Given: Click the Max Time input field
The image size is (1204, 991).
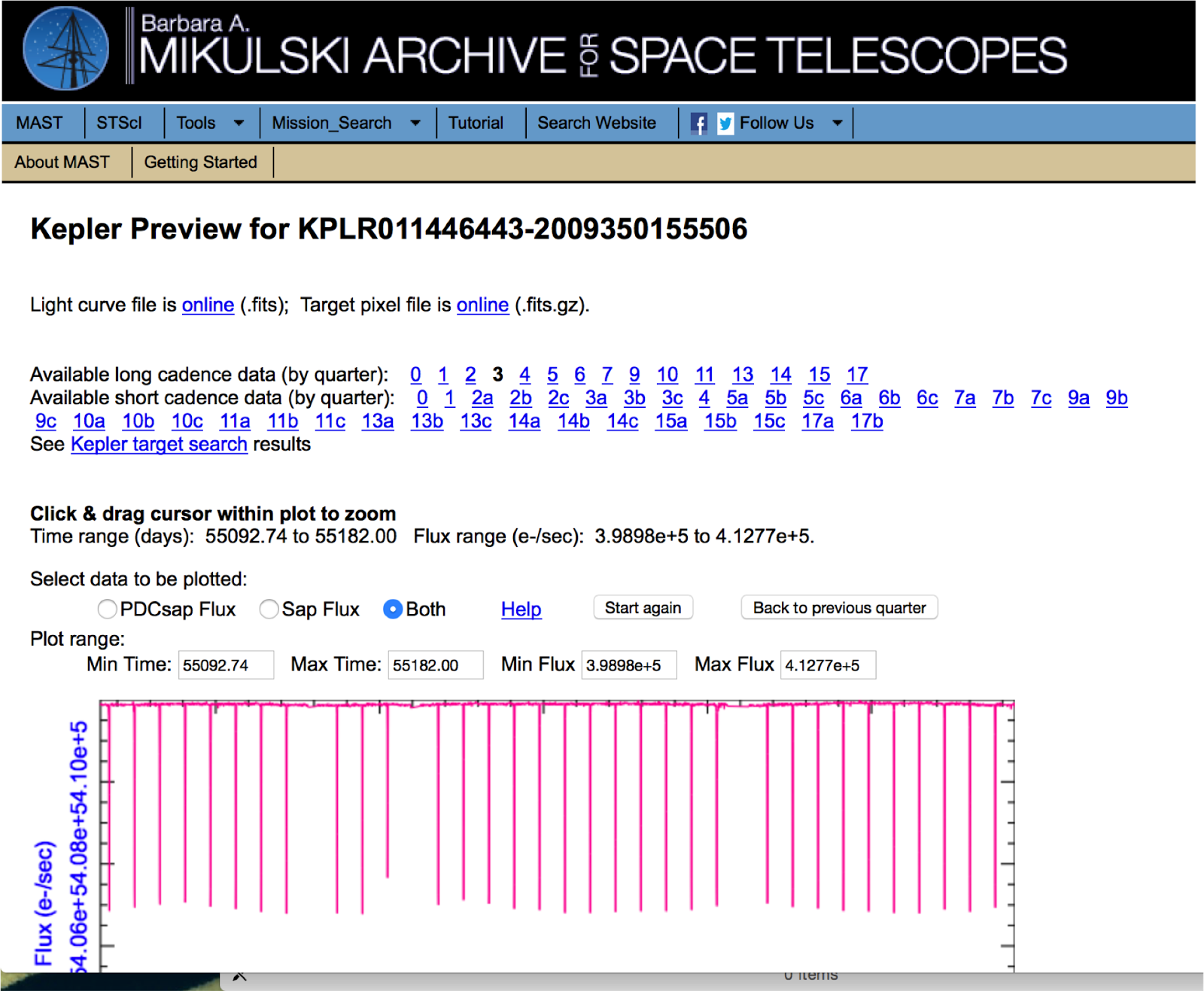Looking at the screenshot, I should (436, 665).
